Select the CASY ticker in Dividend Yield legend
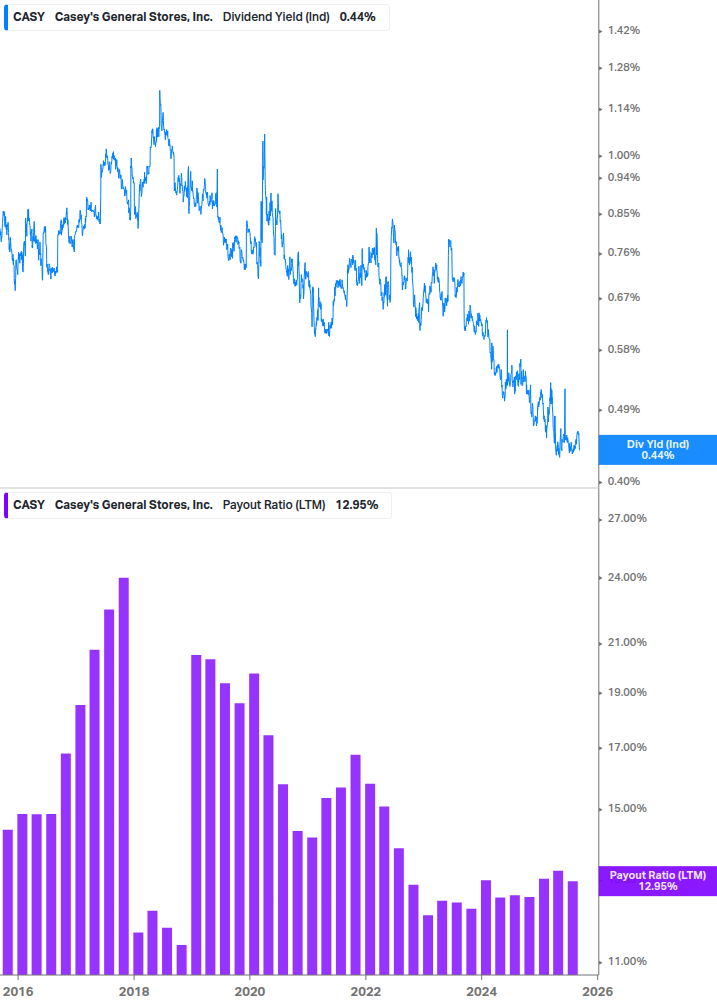 pyautogui.click(x=28, y=17)
